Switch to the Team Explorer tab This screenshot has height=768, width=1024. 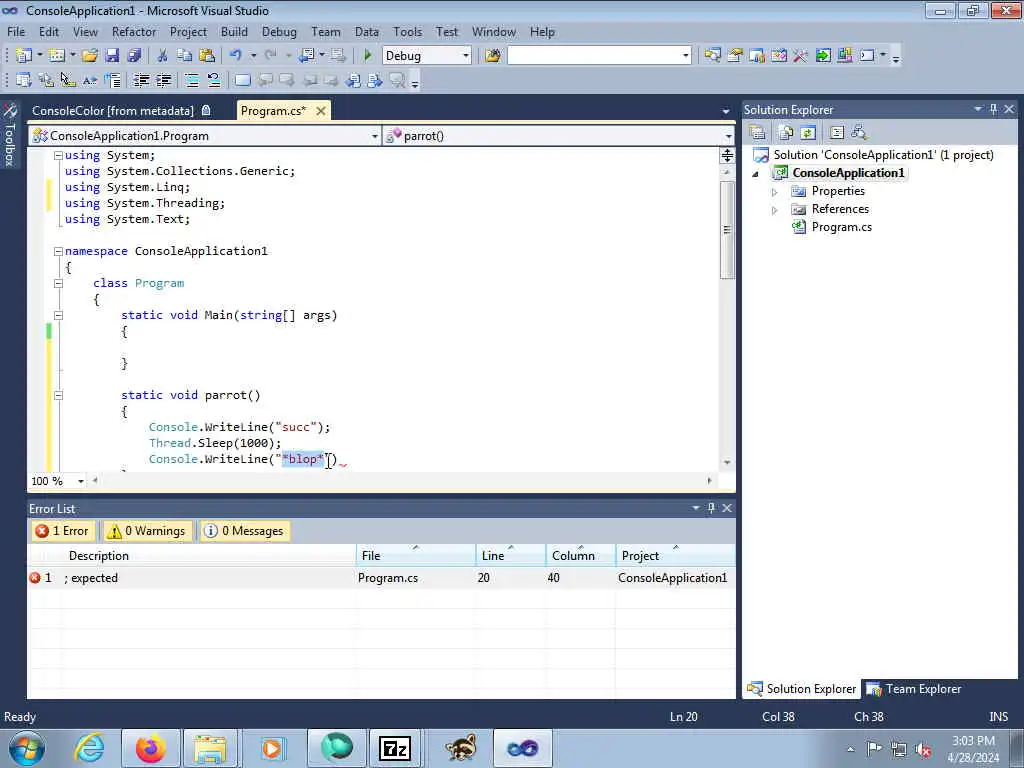tap(914, 688)
